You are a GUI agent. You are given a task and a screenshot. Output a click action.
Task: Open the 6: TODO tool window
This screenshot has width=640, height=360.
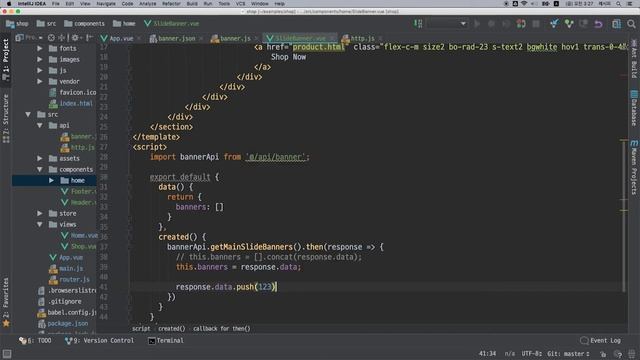(x=36, y=340)
